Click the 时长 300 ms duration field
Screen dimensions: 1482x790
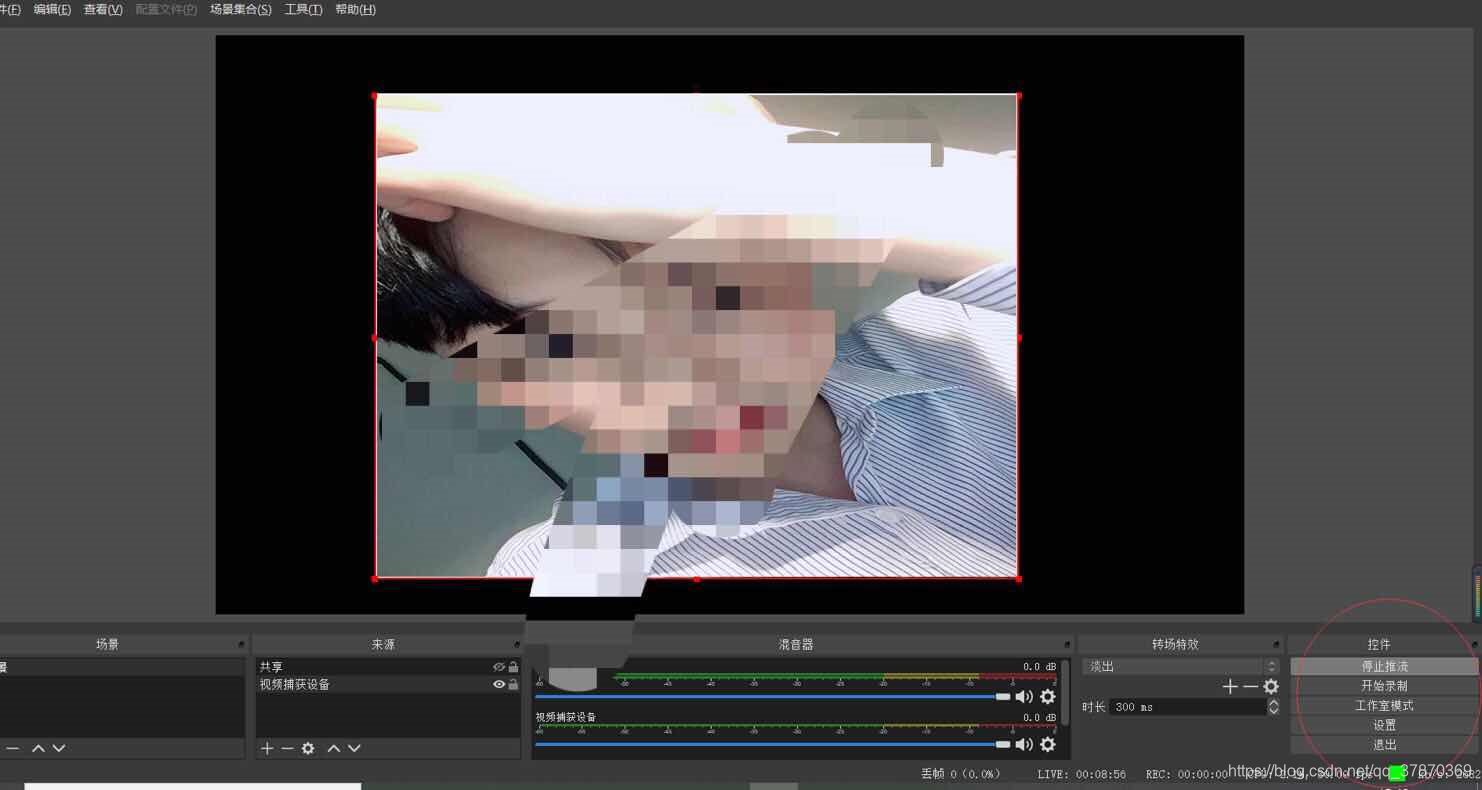tap(1188, 707)
